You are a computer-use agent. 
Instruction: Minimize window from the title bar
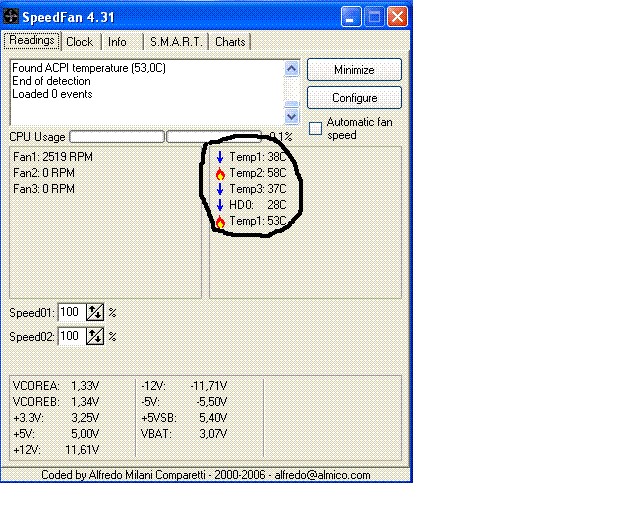pos(351,17)
